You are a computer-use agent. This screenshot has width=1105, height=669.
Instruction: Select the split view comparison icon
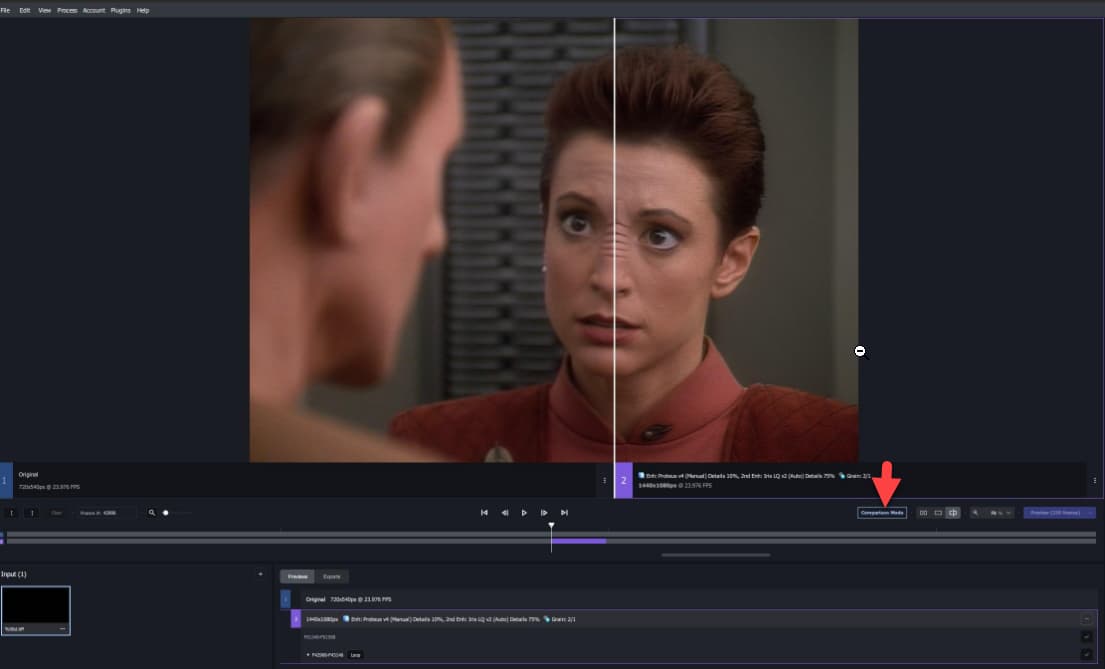click(x=953, y=513)
